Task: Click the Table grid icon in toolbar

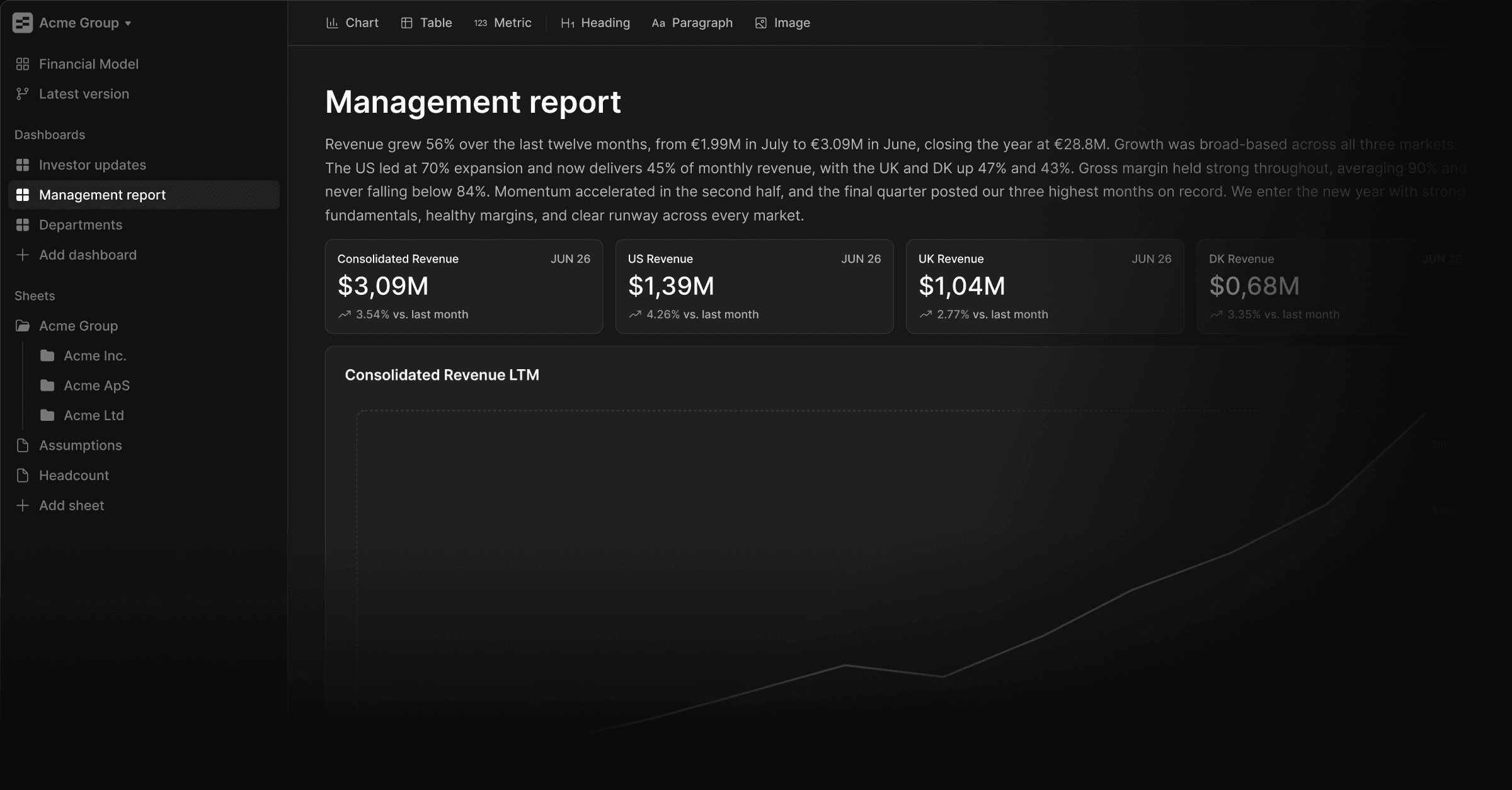Action: pos(407,23)
